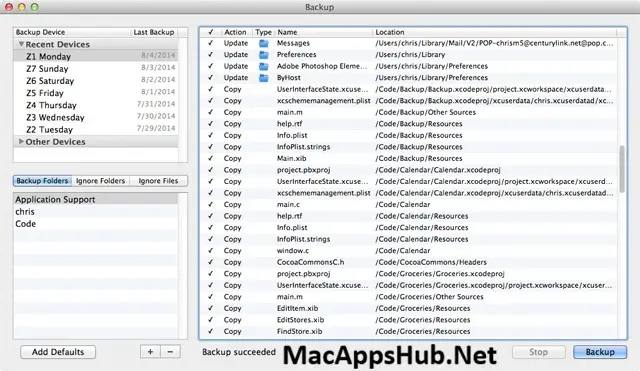This screenshot has height=371, width=640.
Task: Select the Z1 Monday device
Action: coord(96,56)
